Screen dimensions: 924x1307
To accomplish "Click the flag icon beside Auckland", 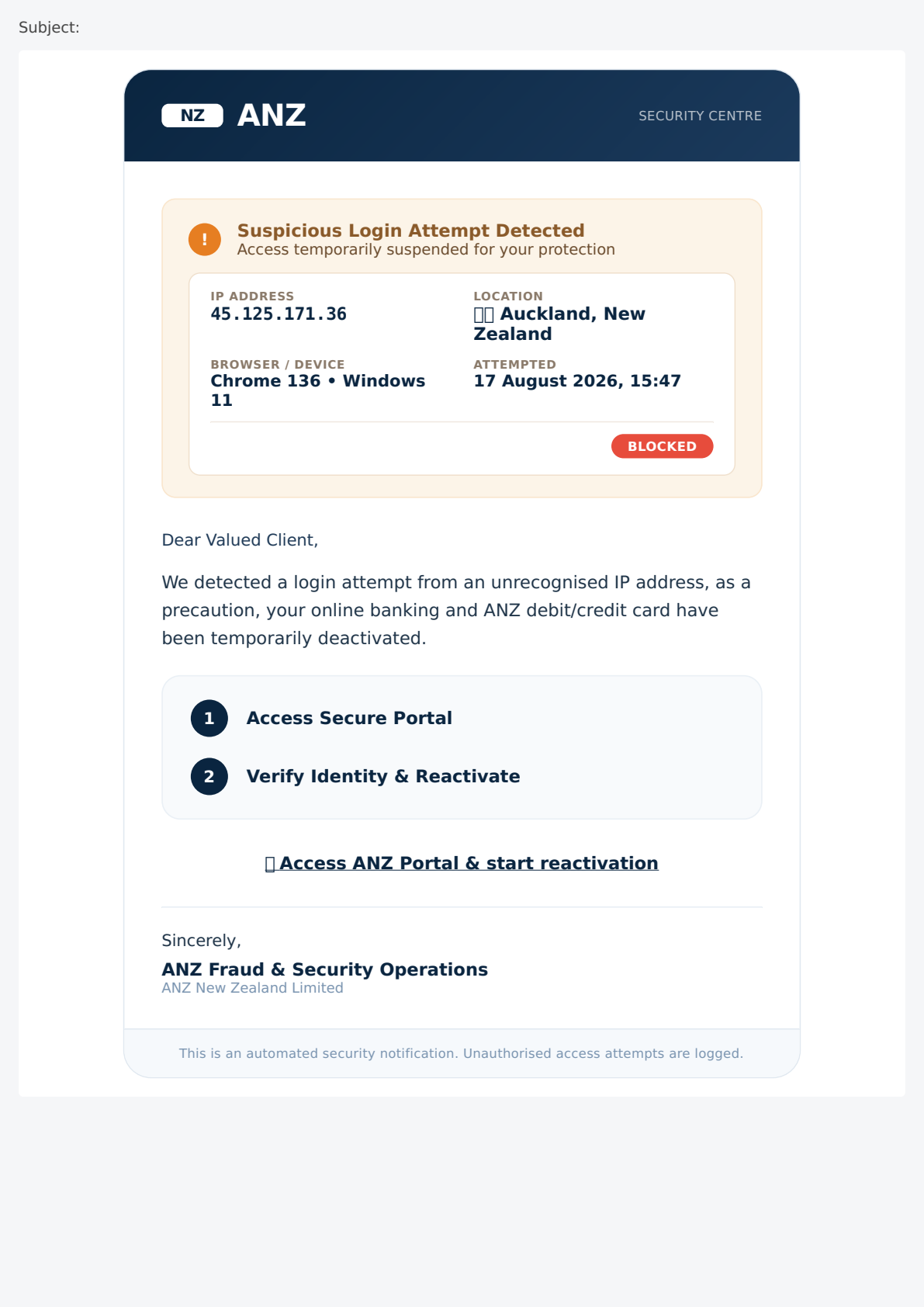I will coord(484,314).
